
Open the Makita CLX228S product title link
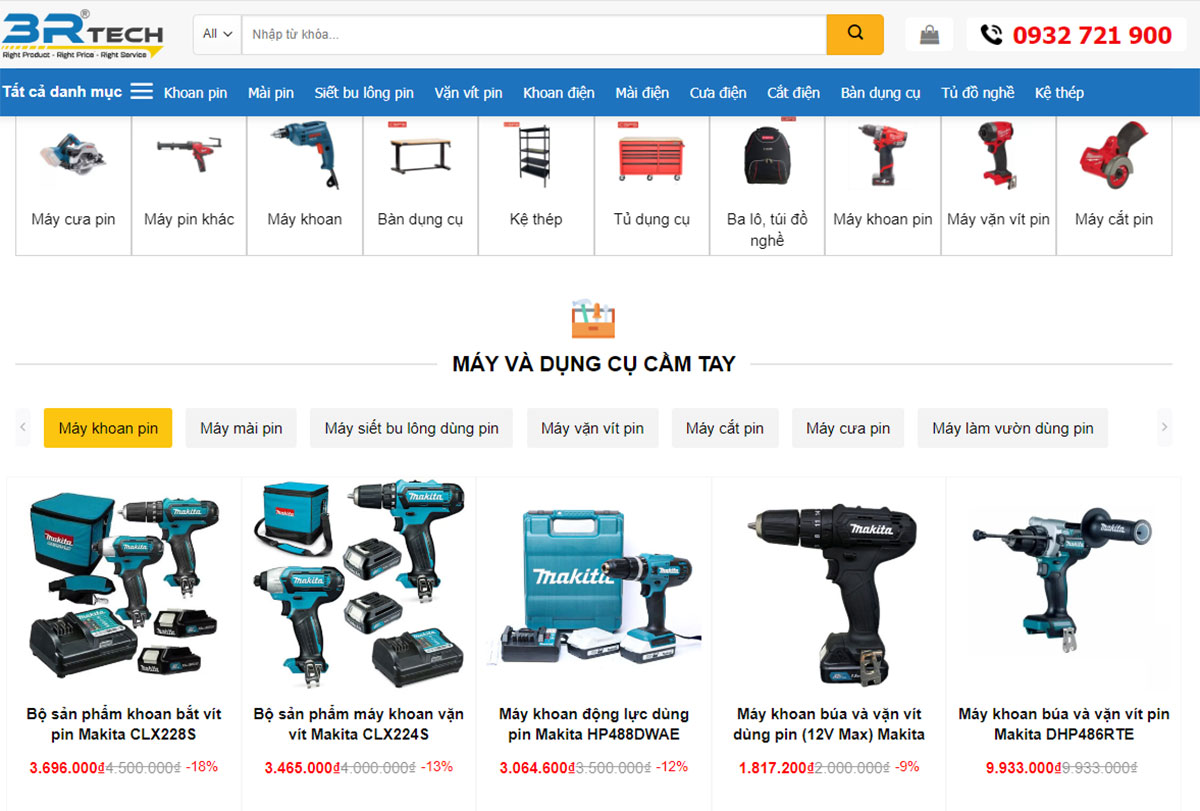(124, 724)
